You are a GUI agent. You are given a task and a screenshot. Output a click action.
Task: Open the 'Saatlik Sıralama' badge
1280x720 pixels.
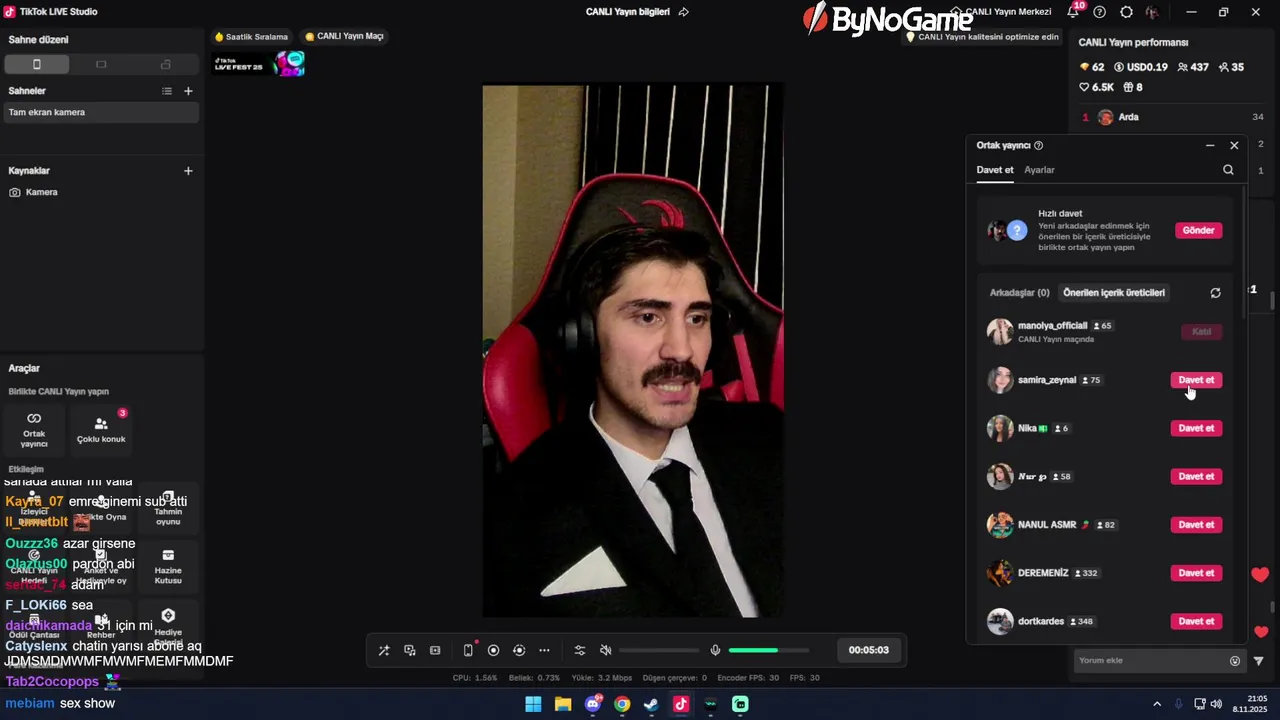coord(251,37)
